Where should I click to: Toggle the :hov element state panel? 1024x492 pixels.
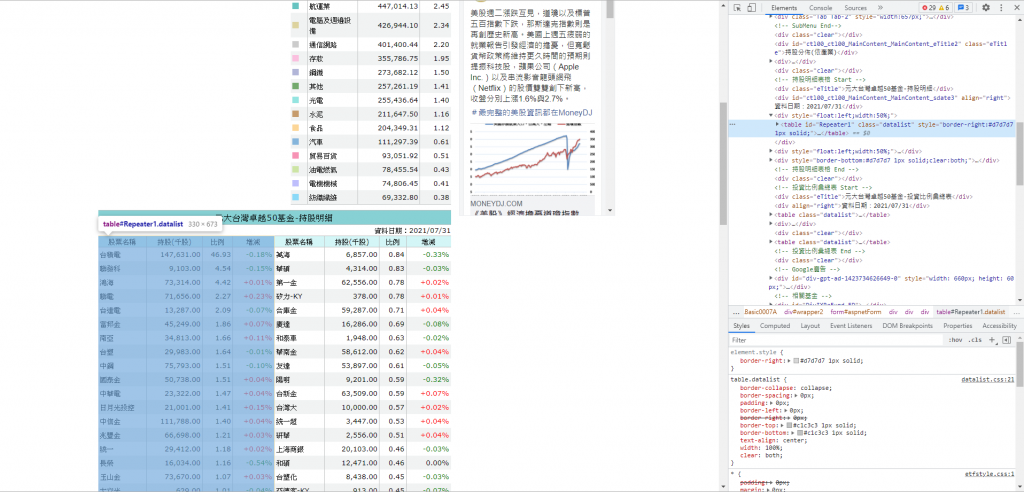tap(955, 340)
